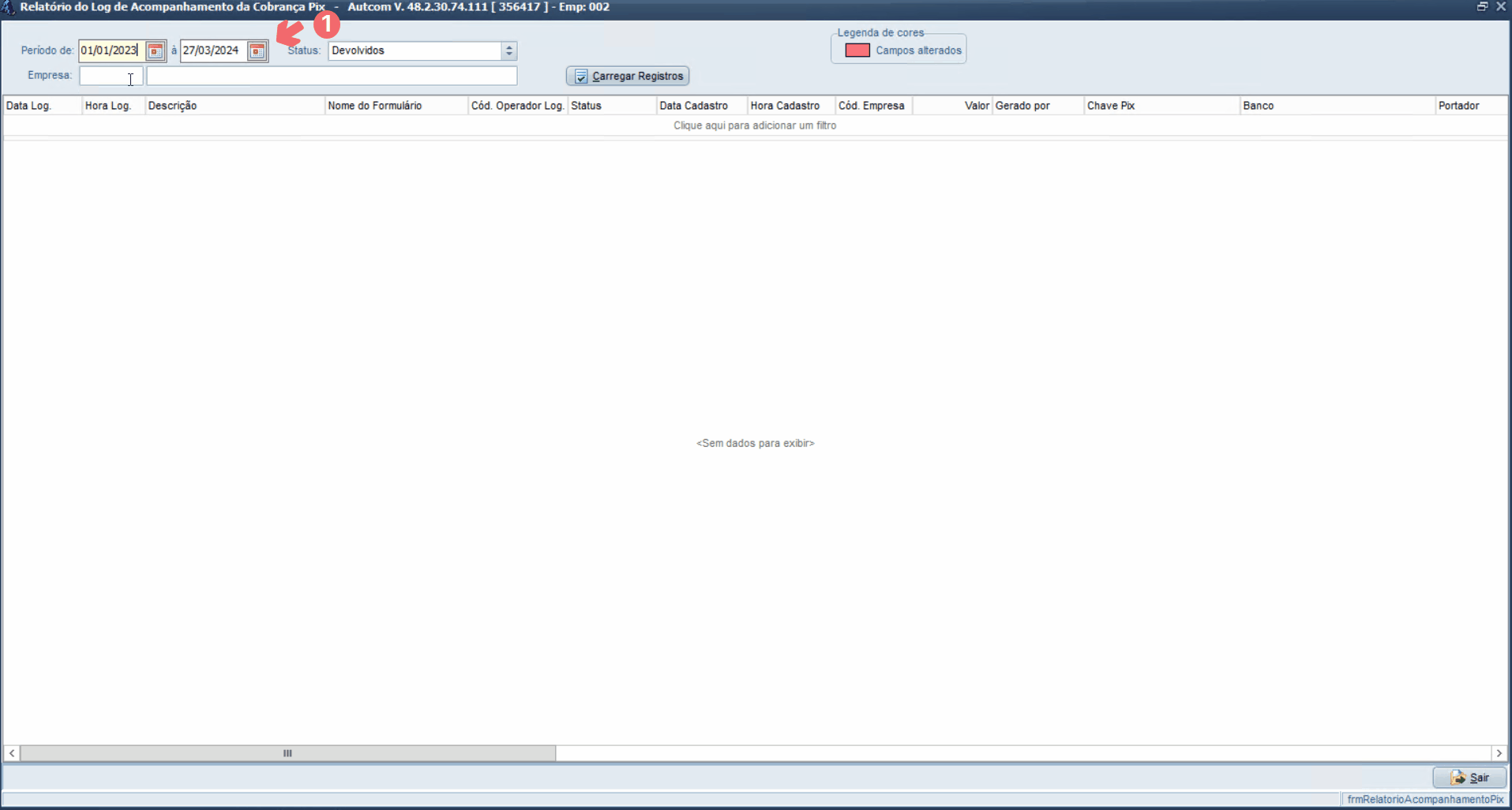Sort by the Status column header
The image size is (1512, 810).
tap(612, 106)
